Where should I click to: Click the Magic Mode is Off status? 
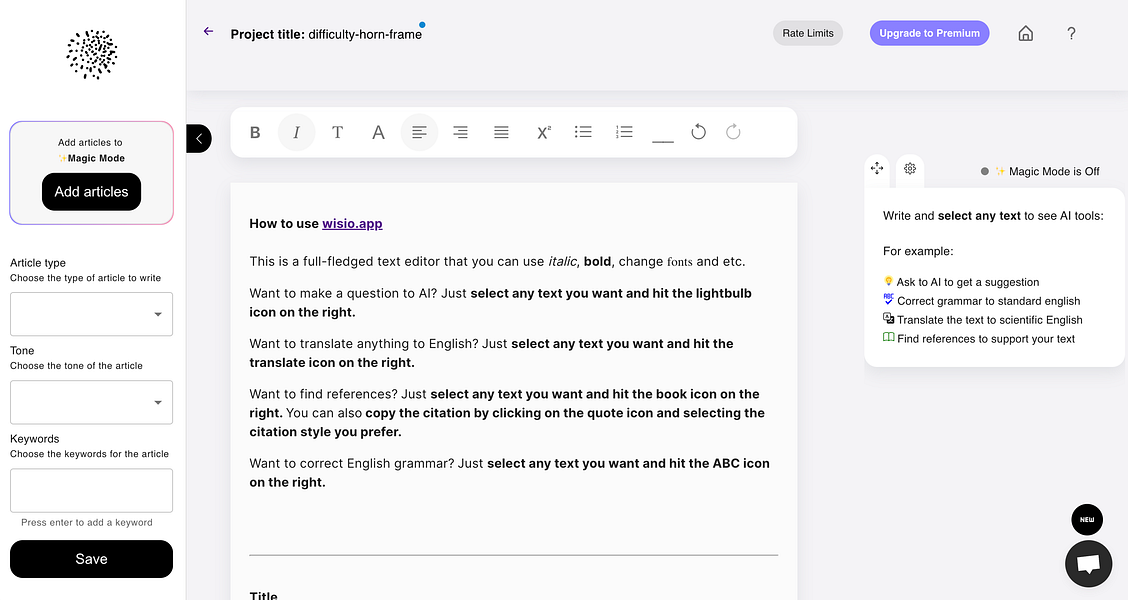(1040, 171)
